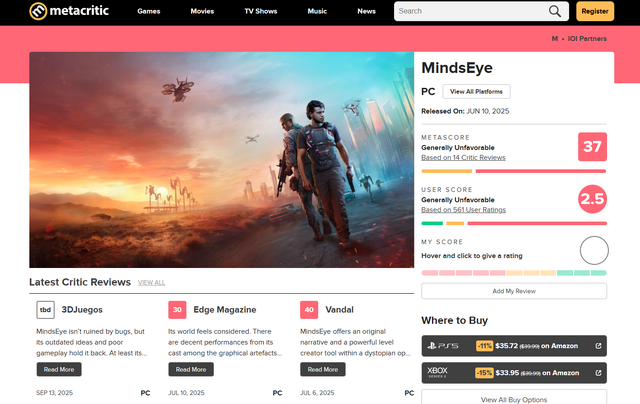The height and width of the screenshot is (404, 640).
Task: Click the Metacritic logo icon
Action: point(37,12)
